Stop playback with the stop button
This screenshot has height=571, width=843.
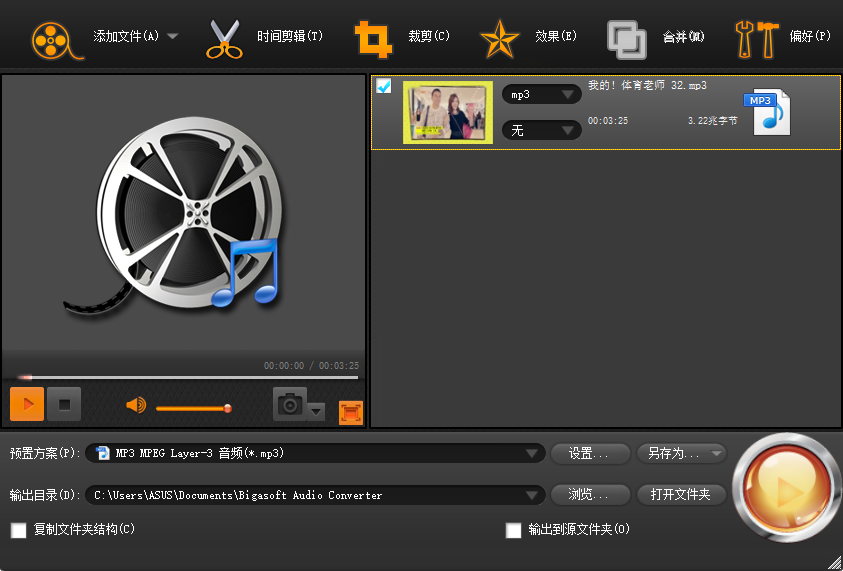tap(64, 404)
